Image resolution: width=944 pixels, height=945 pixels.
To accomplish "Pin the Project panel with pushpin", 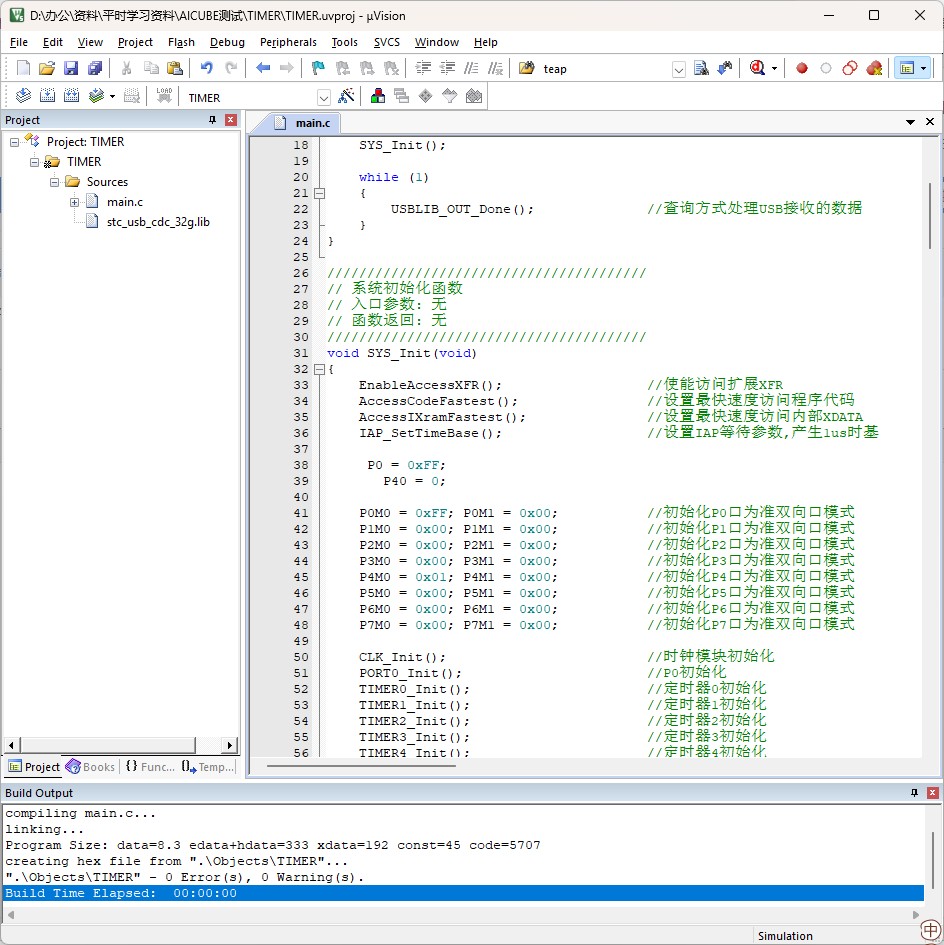I will [x=212, y=120].
